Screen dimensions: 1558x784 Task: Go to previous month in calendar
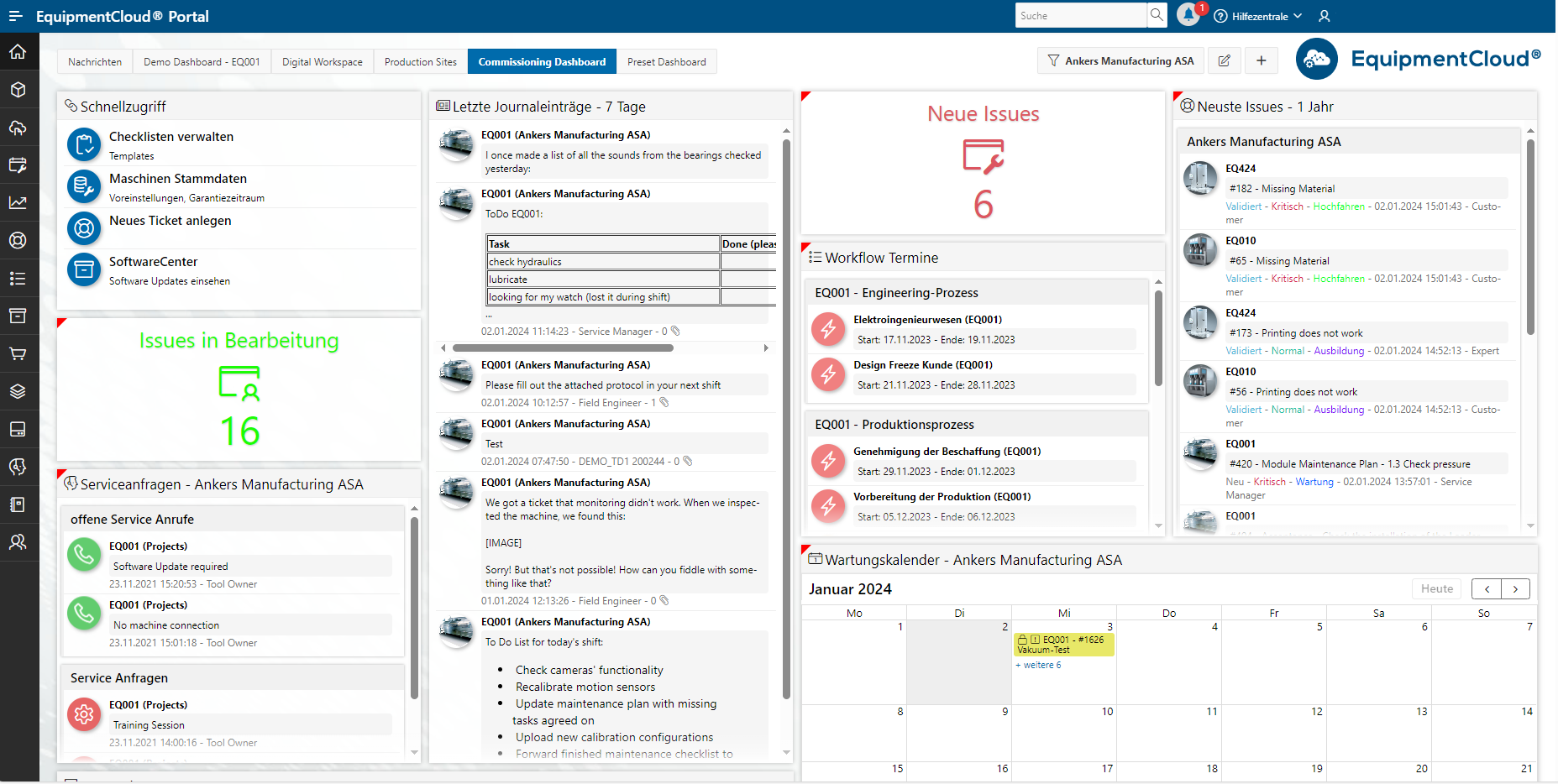pos(1487,588)
